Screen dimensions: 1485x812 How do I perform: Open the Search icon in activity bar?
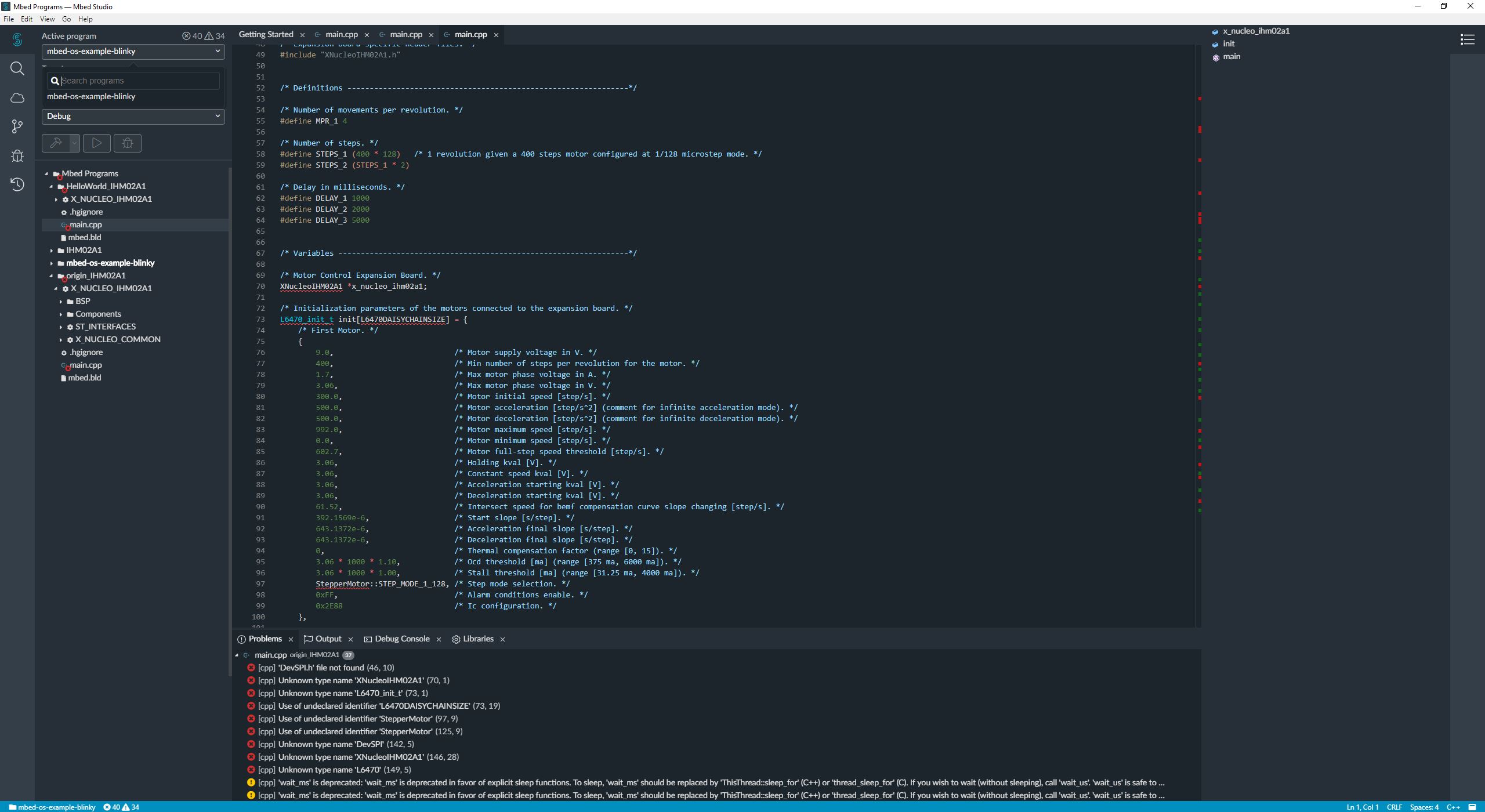[x=17, y=68]
